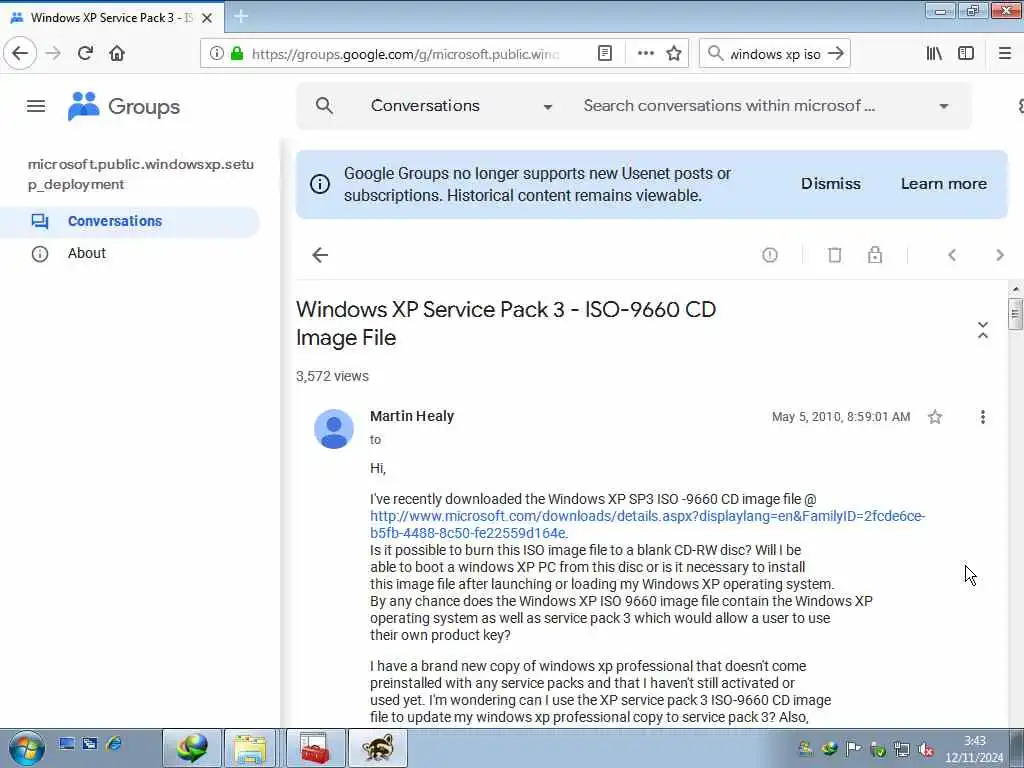
Task: Click the Groups search magnifier icon
Action: tap(325, 106)
